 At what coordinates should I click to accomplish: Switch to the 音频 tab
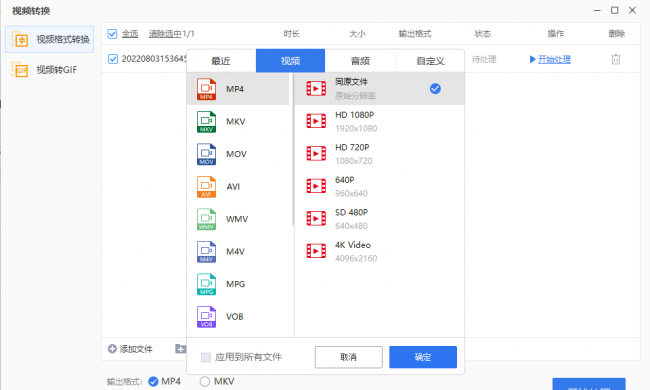pos(360,61)
